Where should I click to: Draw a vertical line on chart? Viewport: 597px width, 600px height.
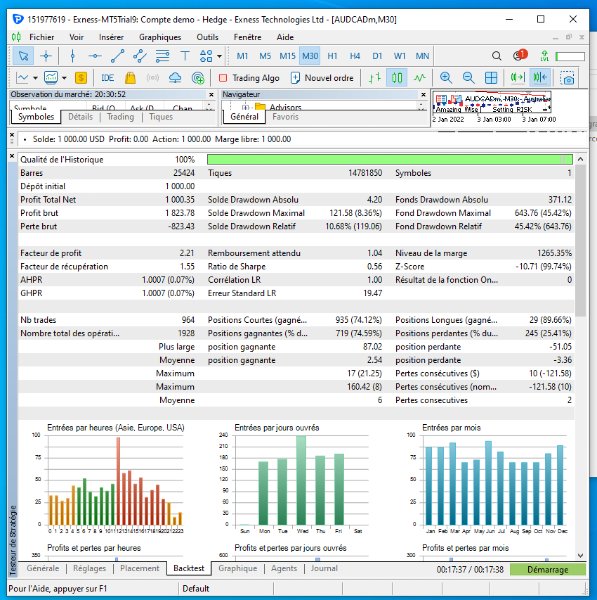pyautogui.click(x=72, y=56)
